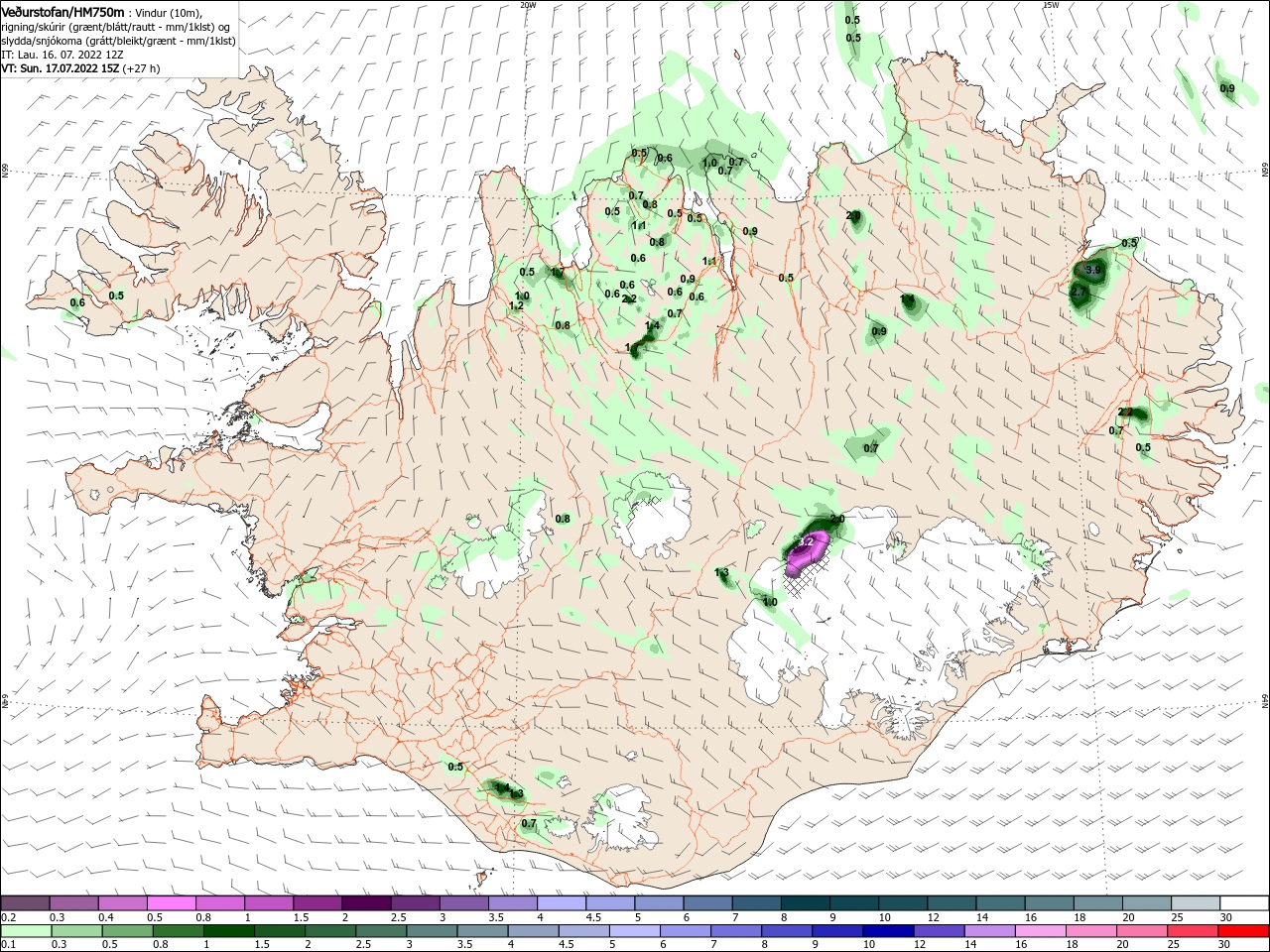Select the '0.2' snow legend label
The width and height of the screenshot is (1270, 952).
click(8, 917)
